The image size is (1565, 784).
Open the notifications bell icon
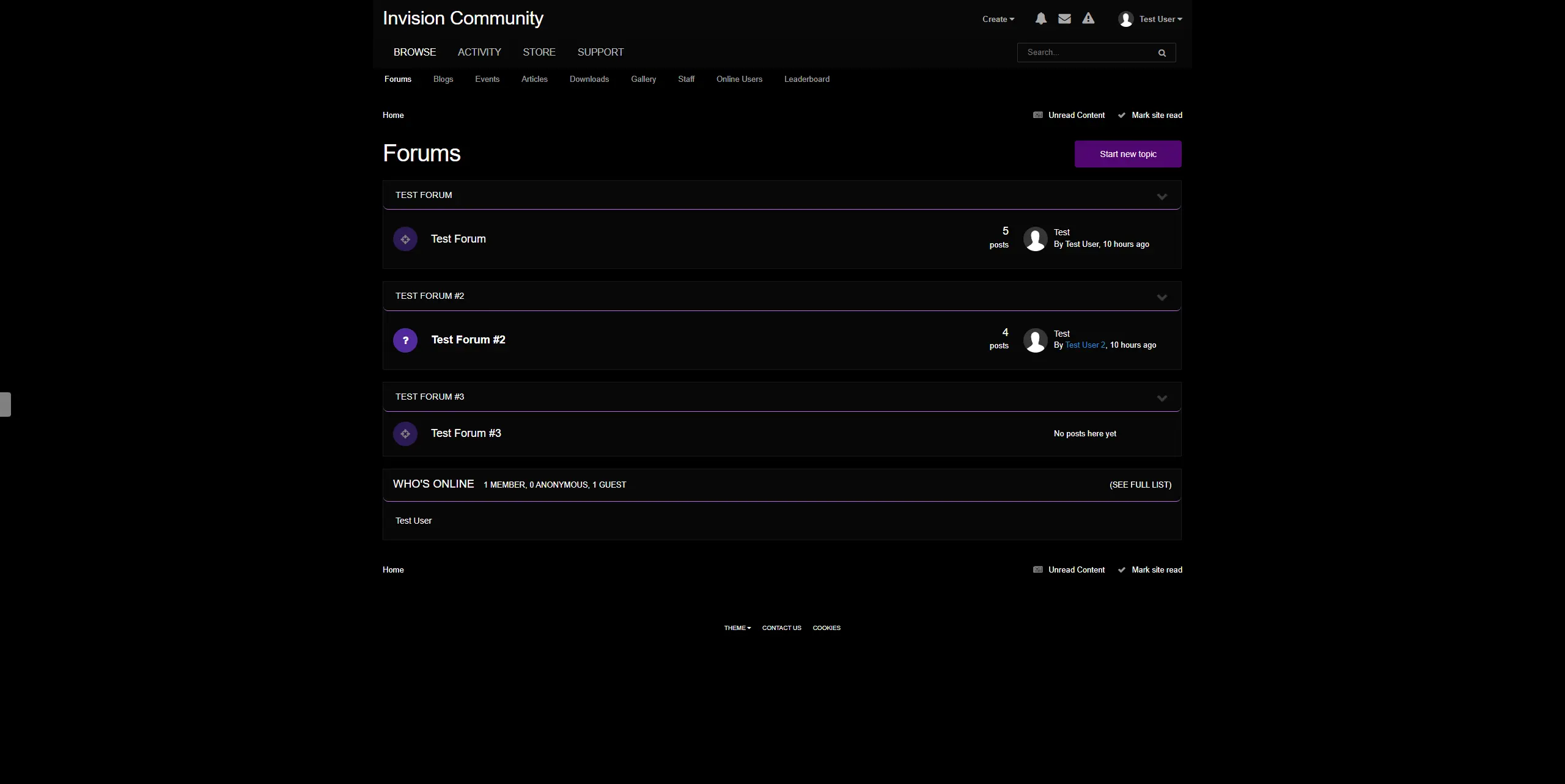tap(1040, 18)
